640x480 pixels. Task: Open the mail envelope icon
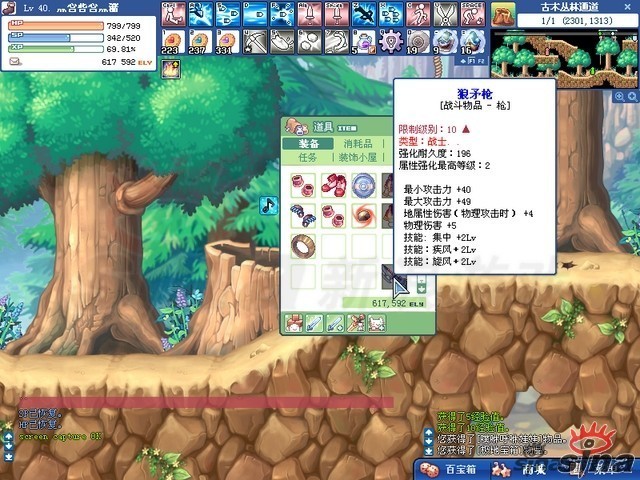tap(15, 62)
